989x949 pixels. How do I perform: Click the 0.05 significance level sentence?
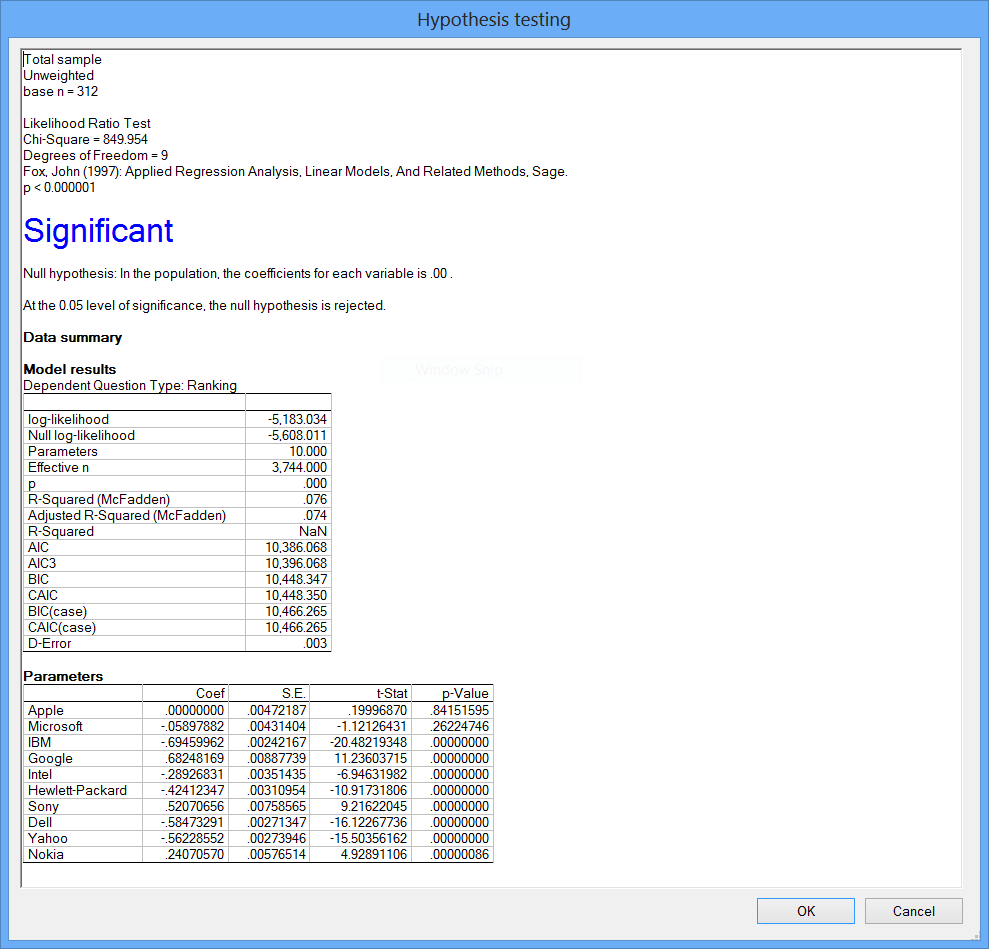(x=204, y=305)
